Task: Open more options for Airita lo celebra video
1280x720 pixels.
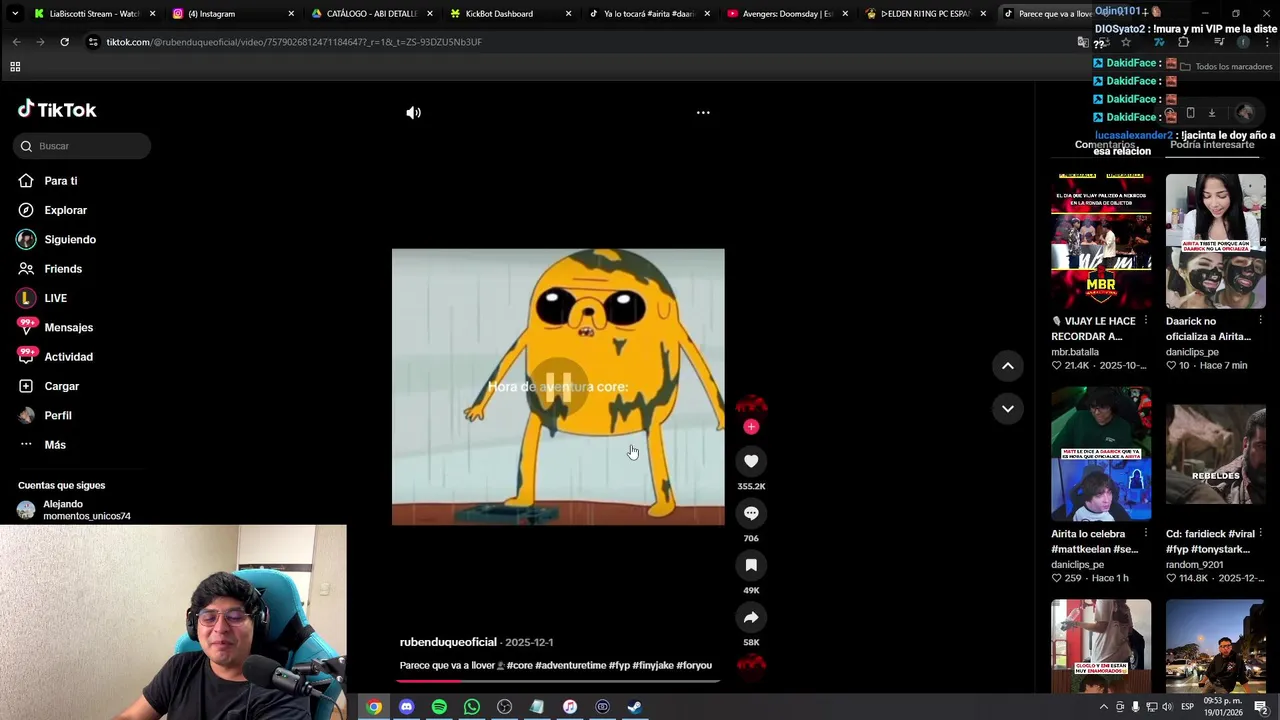Action: (x=1146, y=534)
